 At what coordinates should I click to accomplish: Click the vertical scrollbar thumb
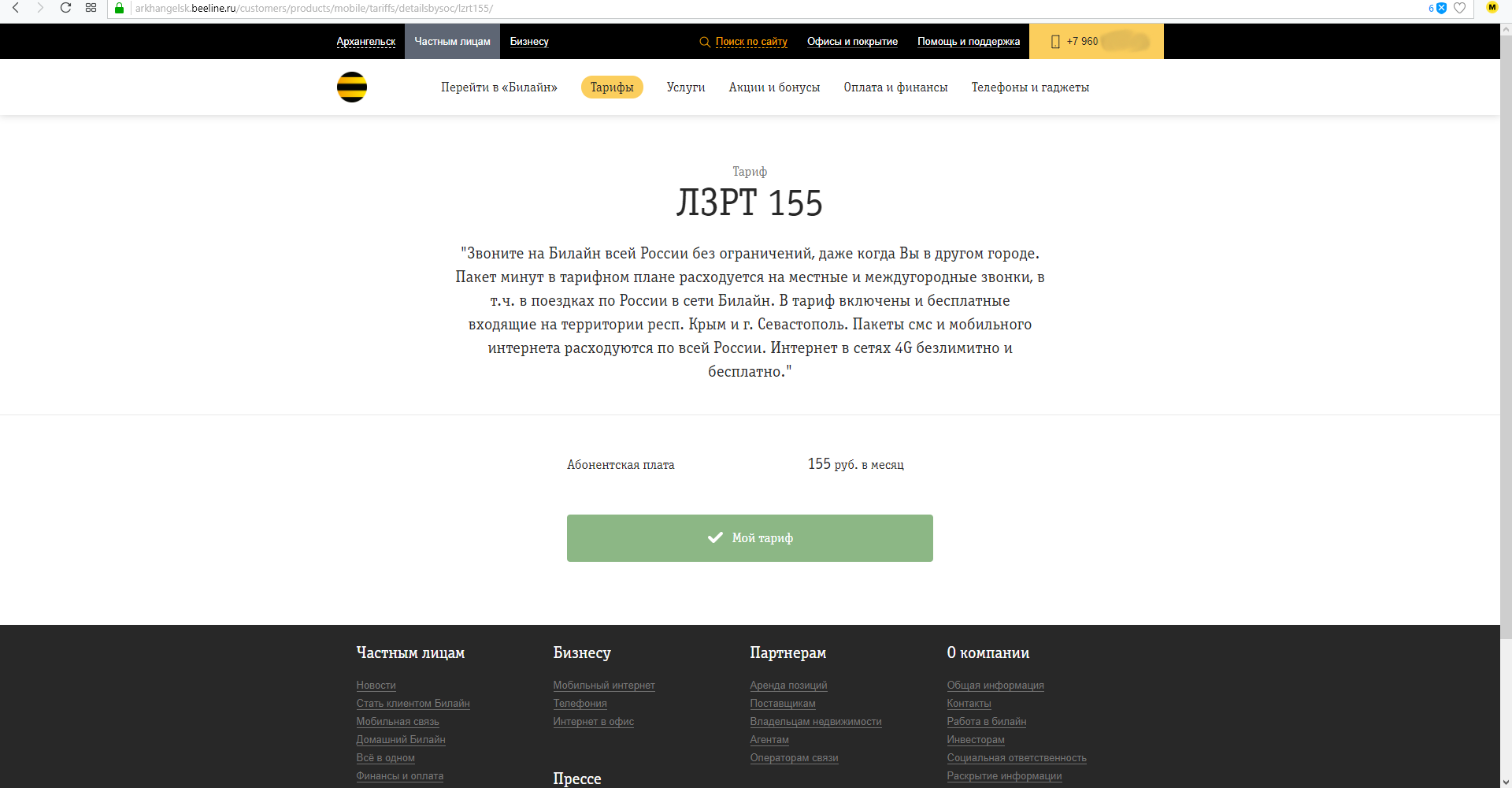pos(1506,337)
